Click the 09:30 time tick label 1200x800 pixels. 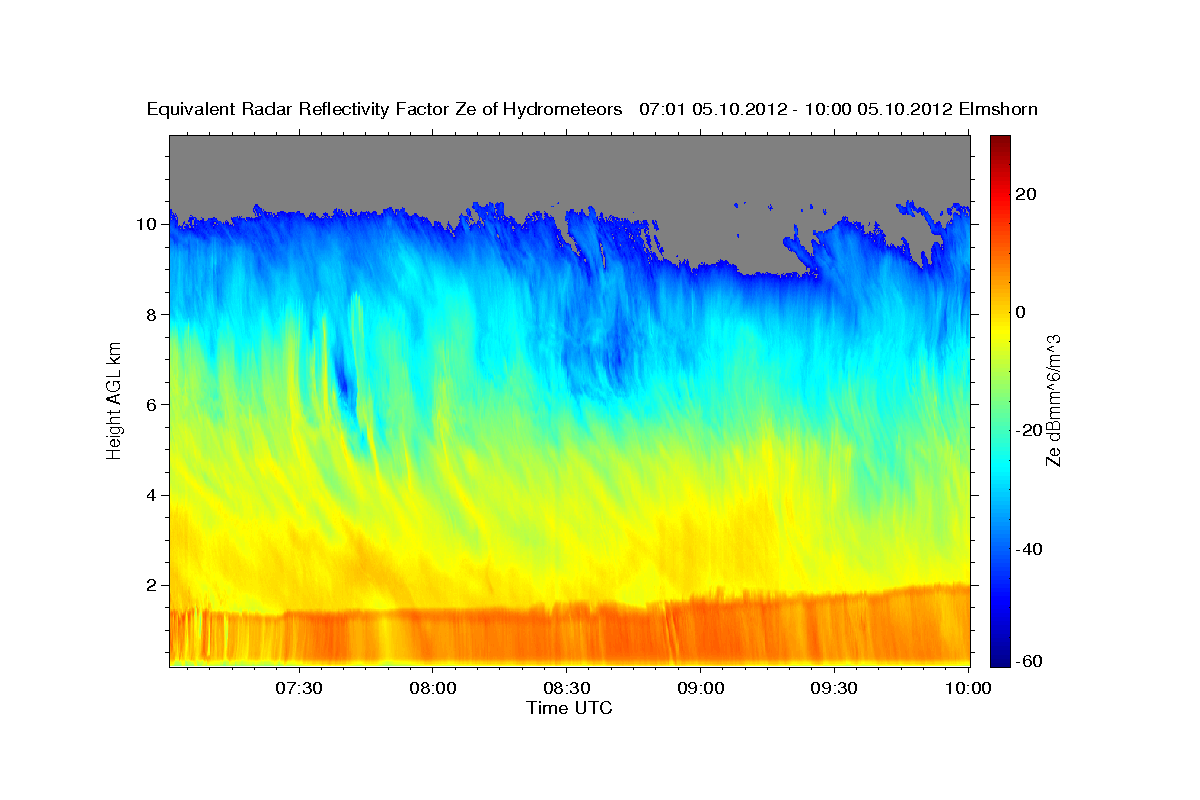[x=834, y=688]
